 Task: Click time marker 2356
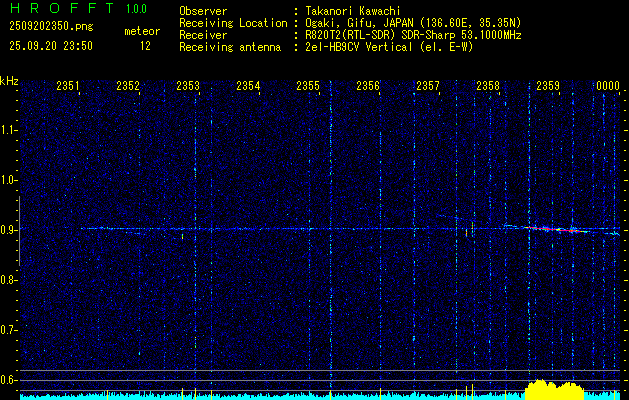(x=368, y=85)
